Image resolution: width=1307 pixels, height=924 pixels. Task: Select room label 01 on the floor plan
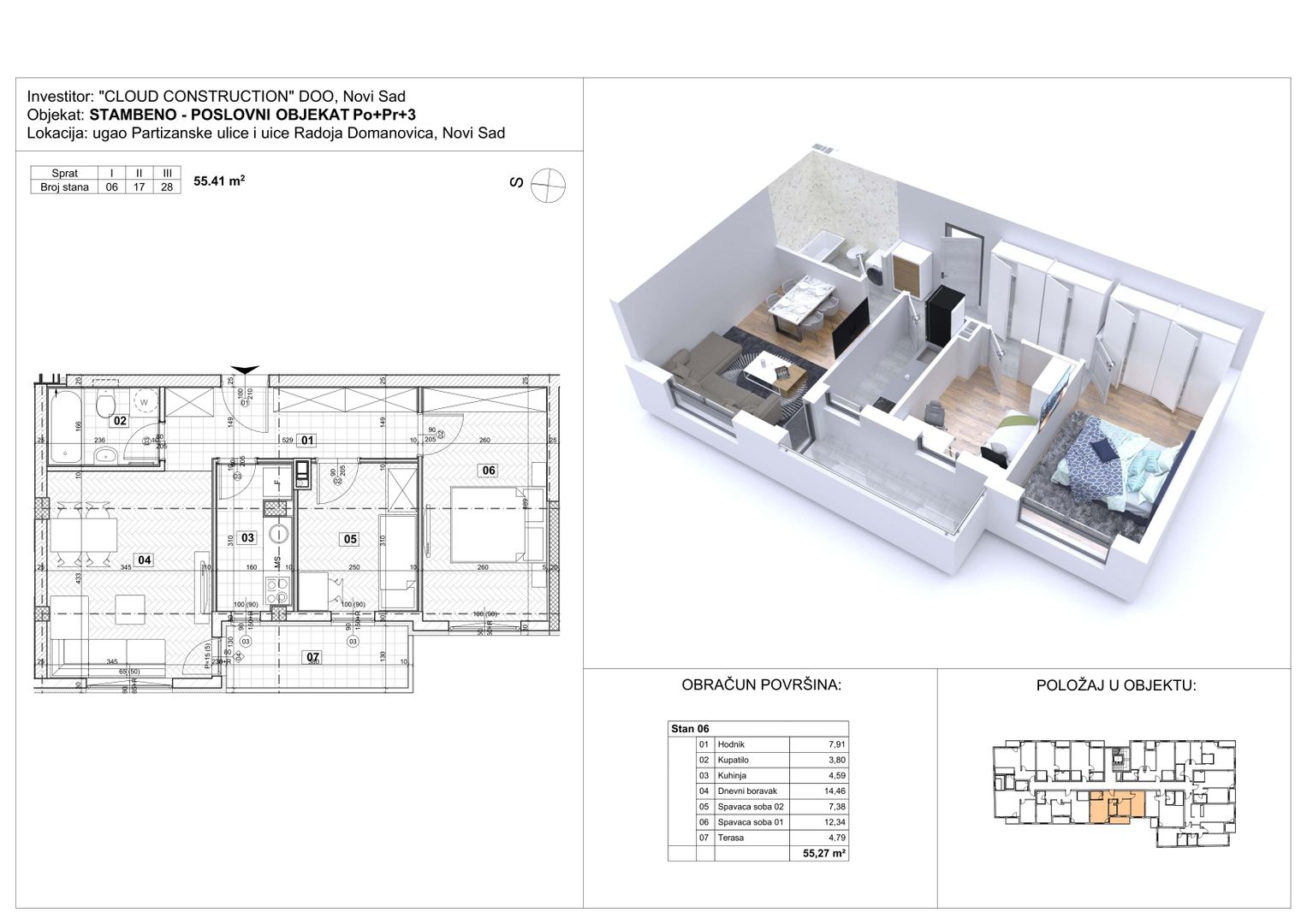[x=308, y=441]
